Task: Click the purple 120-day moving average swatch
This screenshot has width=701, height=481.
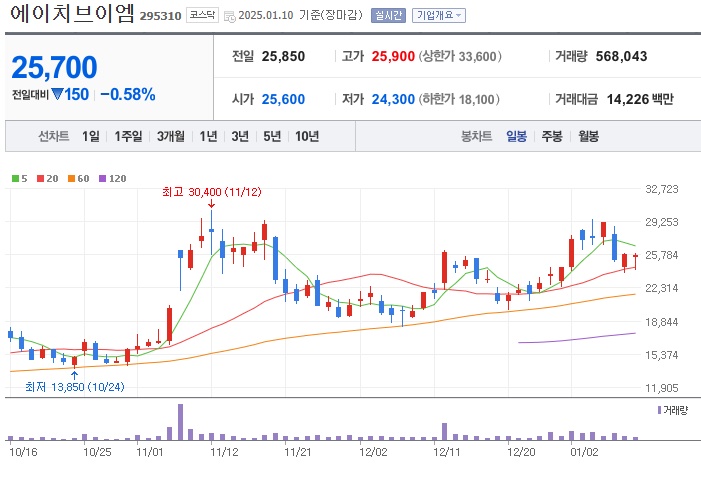Action: pyautogui.click(x=102, y=178)
